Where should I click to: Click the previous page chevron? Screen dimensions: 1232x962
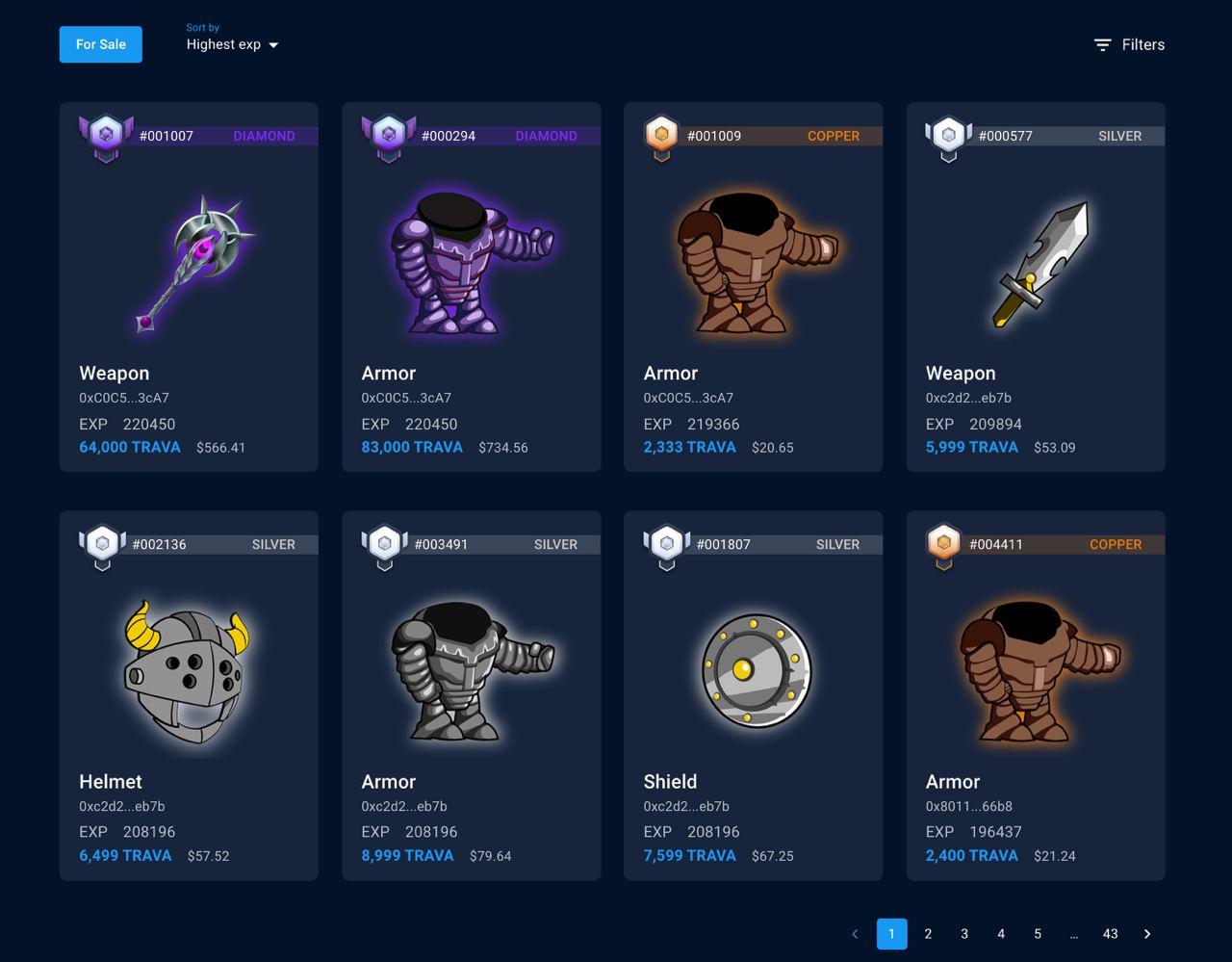855,934
